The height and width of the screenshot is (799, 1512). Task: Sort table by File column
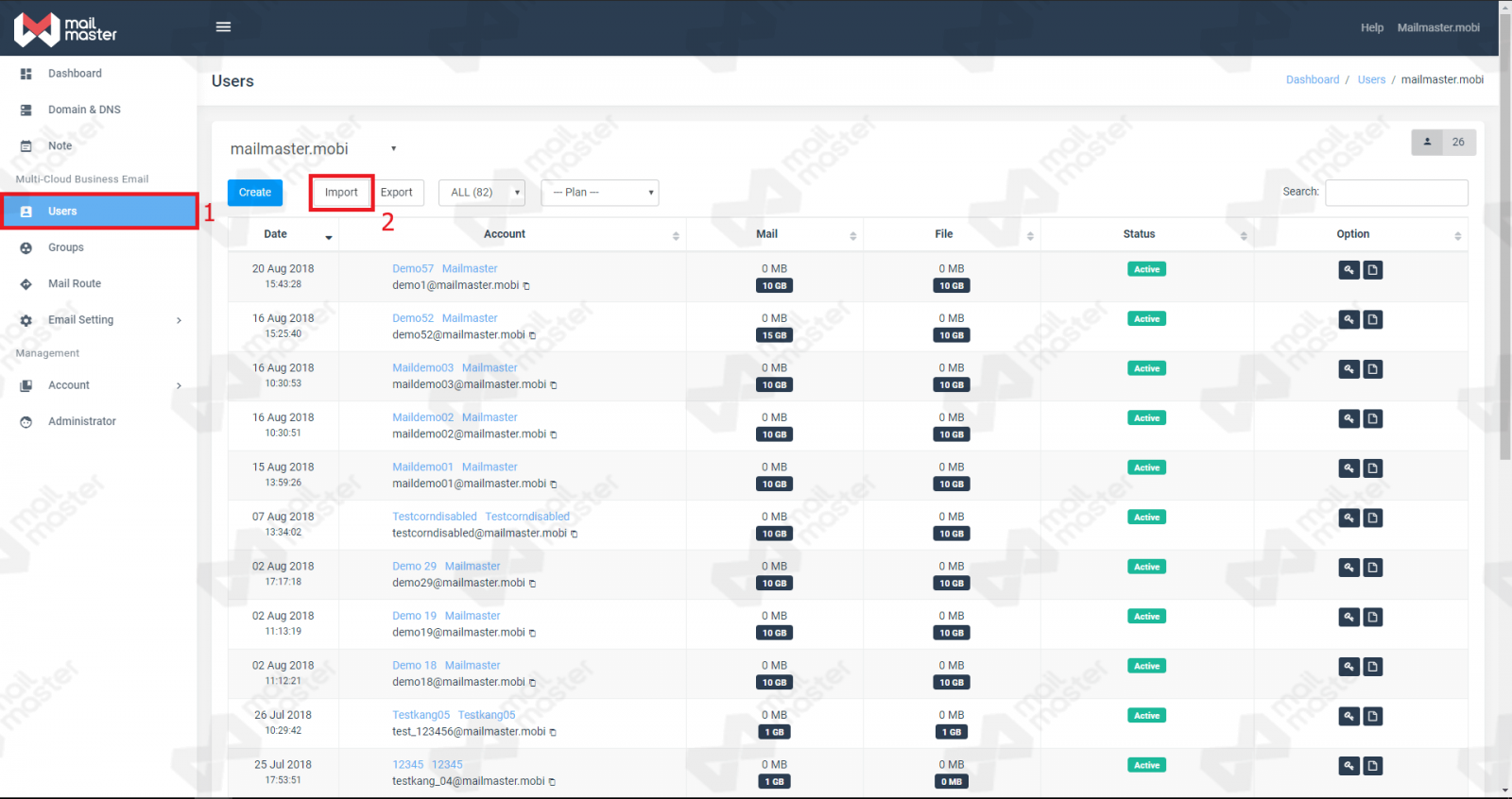click(952, 234)
